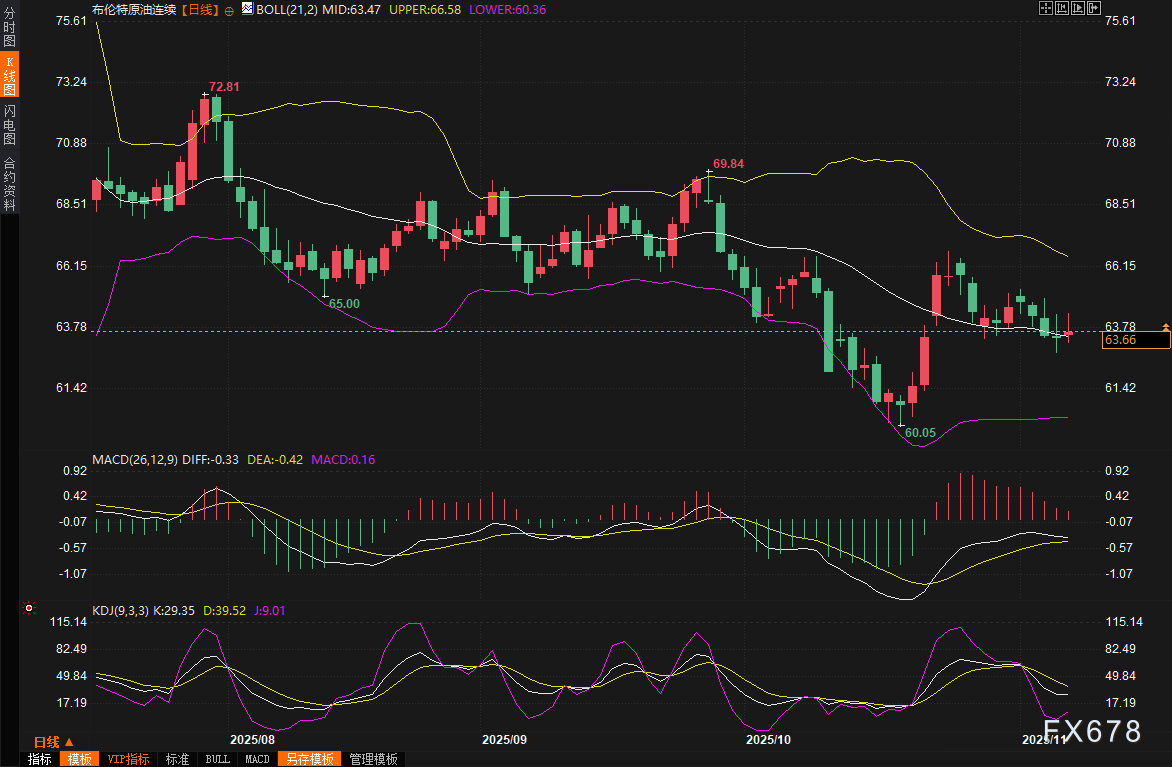Click the crosshair cursor icon in top-right toolbar
Viewport: 1172px width, 767px height.
point(1046,9)
